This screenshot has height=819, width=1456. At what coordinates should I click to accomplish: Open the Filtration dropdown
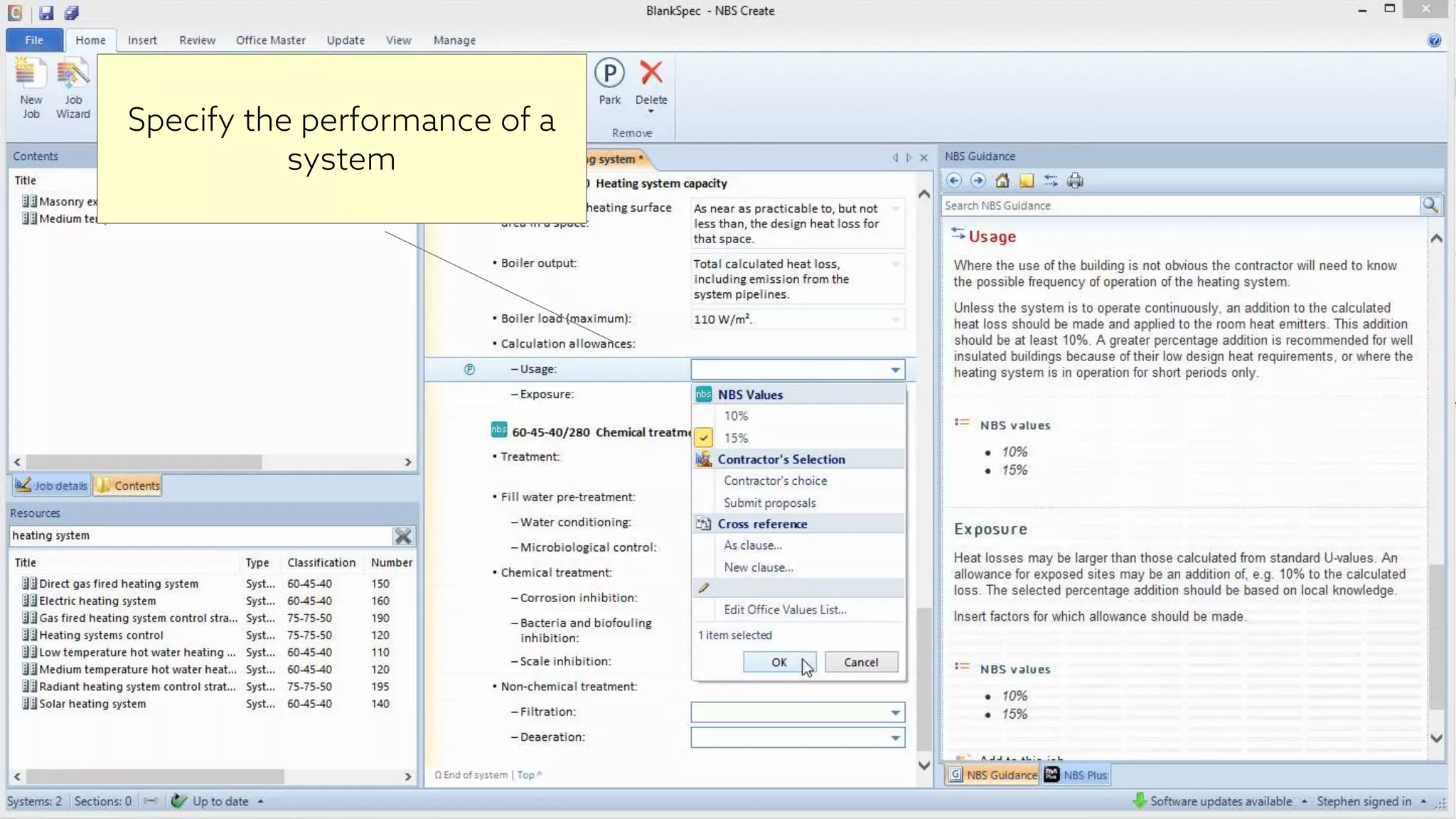(895, 712)
